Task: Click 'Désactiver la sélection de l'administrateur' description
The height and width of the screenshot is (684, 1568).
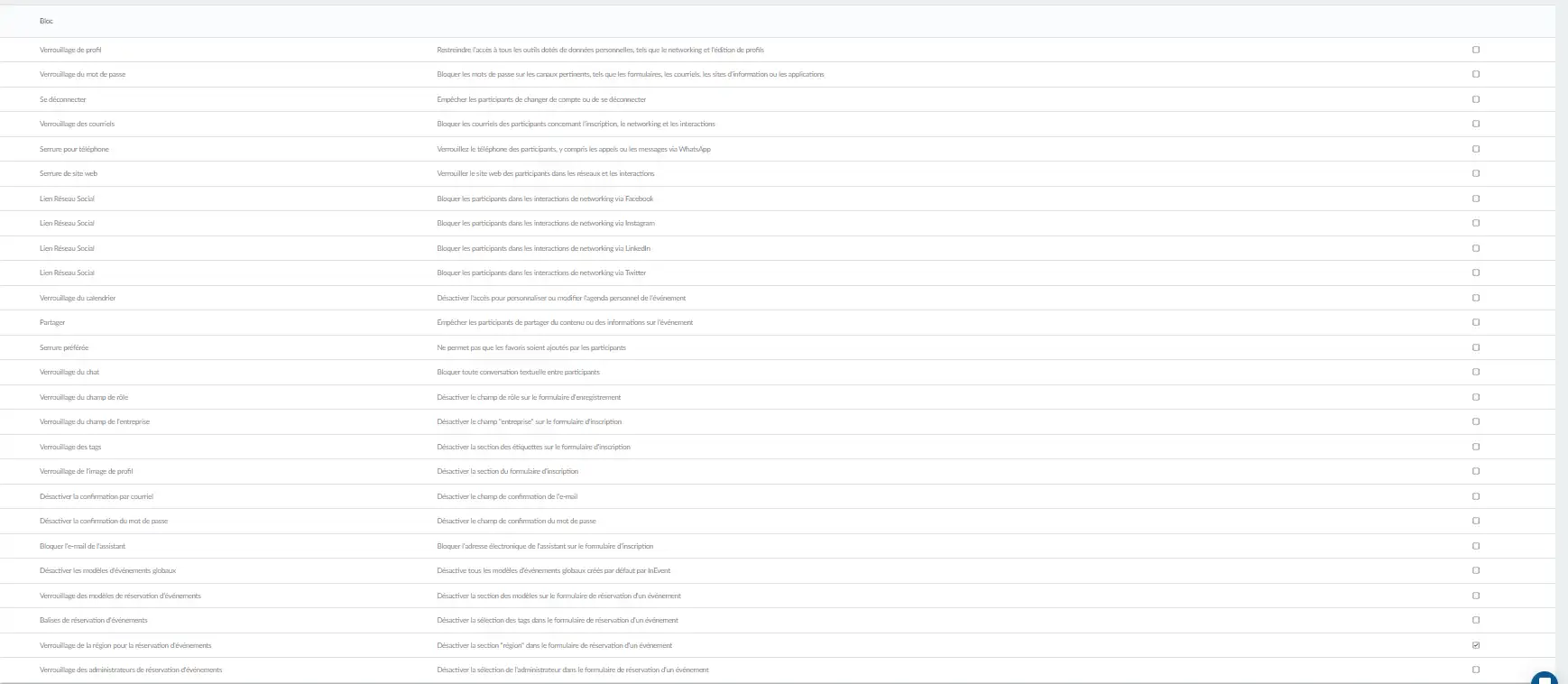Action: tap(573, 670)
